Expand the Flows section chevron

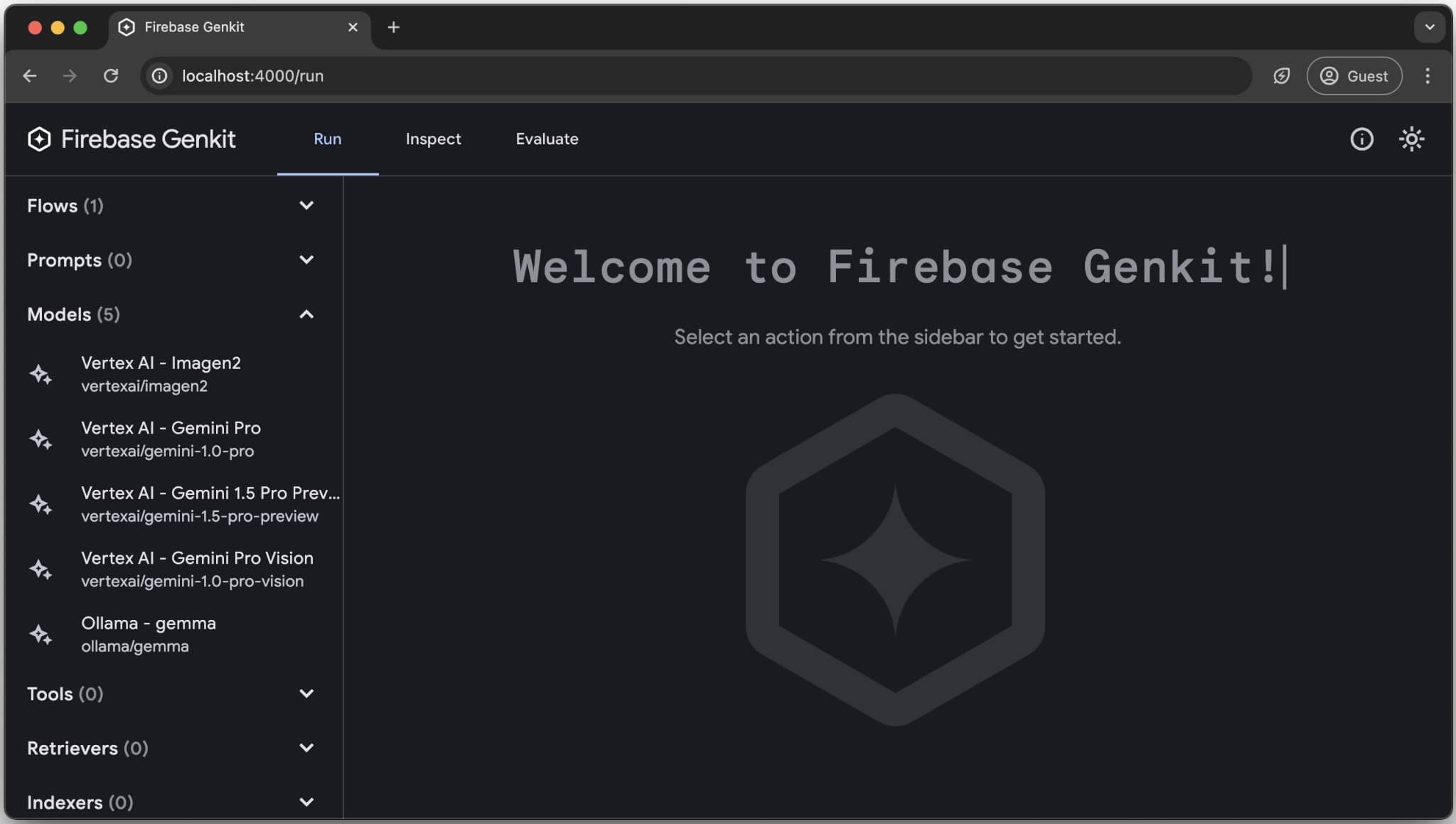(306, 205)
